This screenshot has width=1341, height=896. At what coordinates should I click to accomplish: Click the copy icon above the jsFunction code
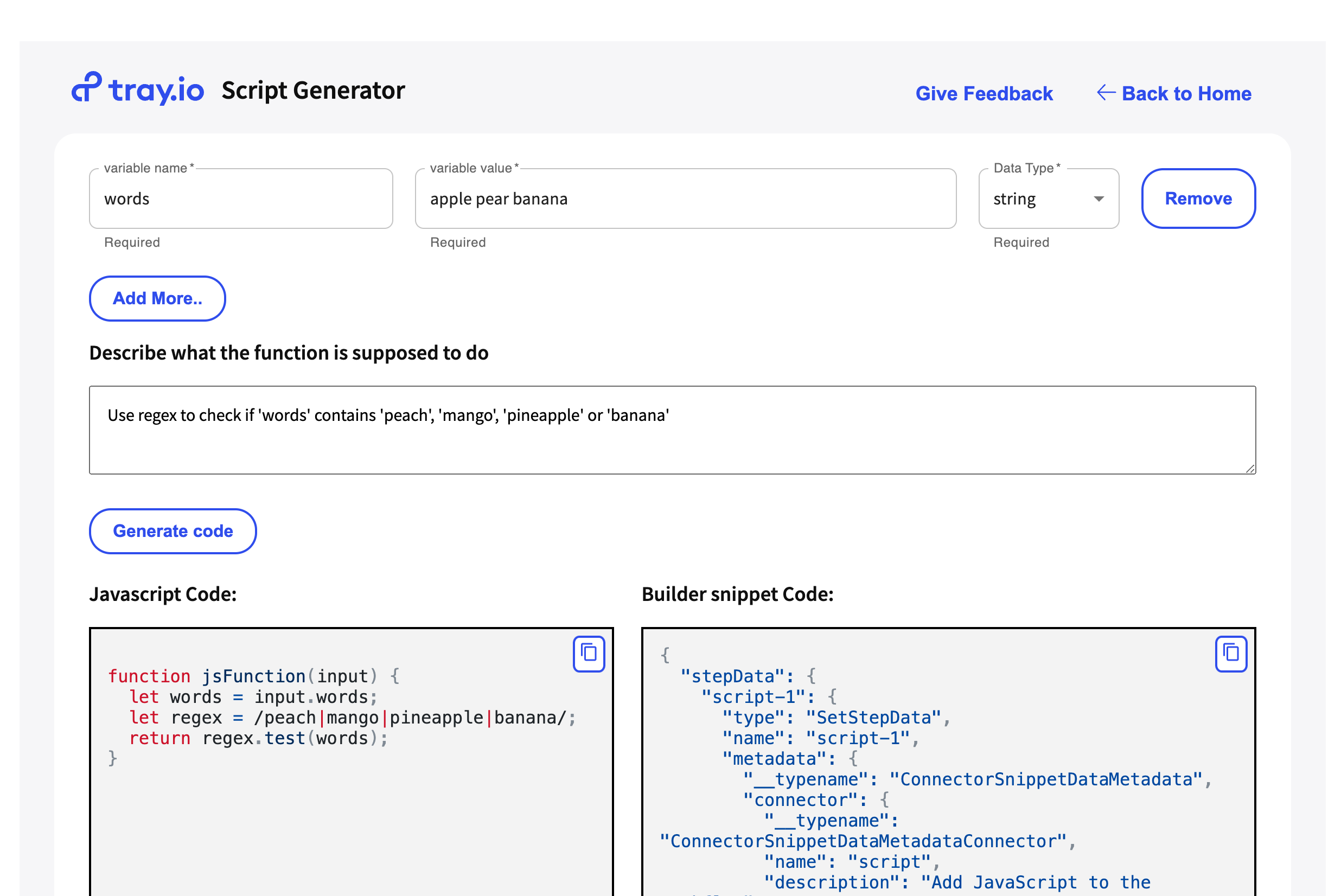(x=588, y=654)
